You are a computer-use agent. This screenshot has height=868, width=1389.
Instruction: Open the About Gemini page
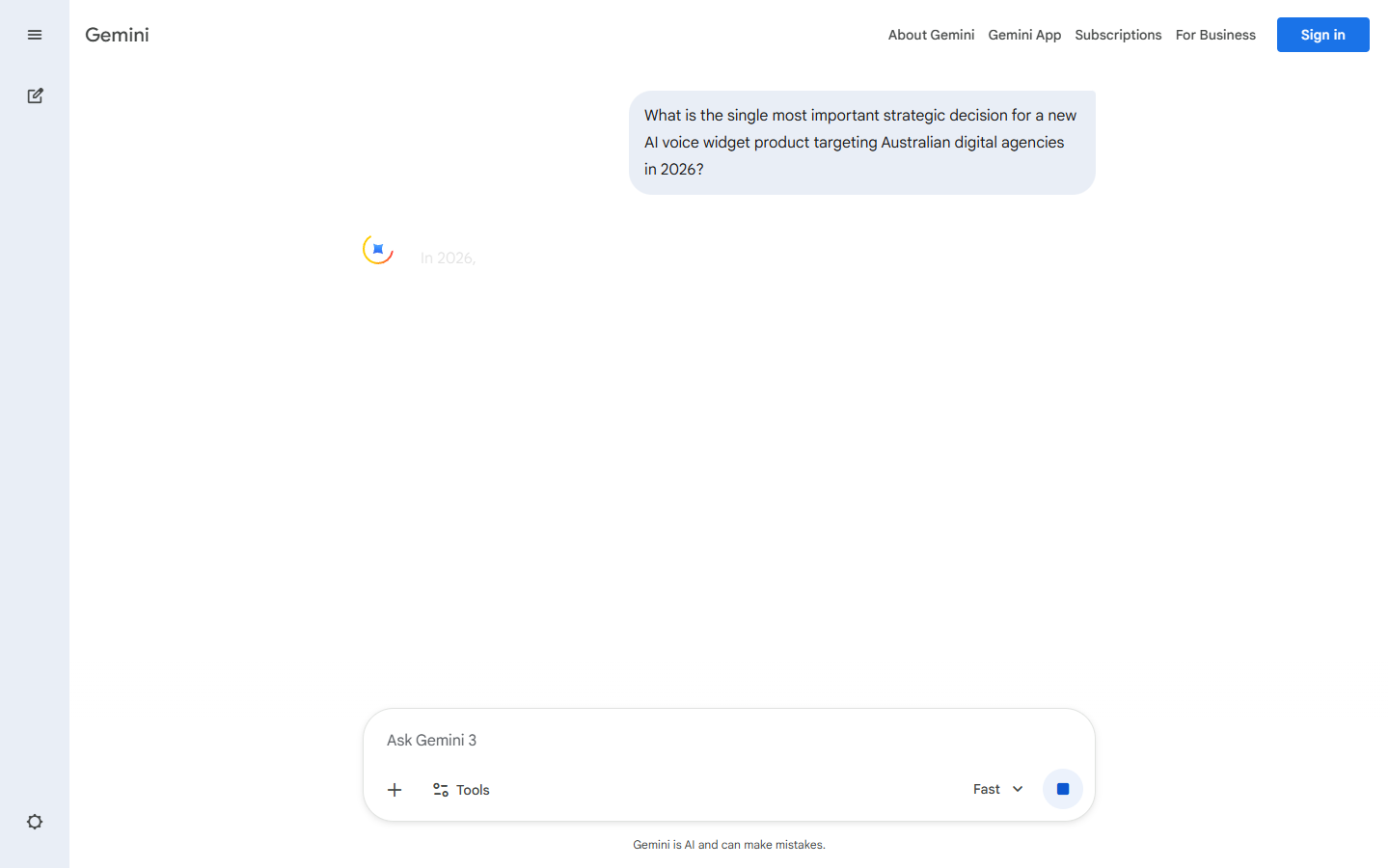(x=931, y=35)
